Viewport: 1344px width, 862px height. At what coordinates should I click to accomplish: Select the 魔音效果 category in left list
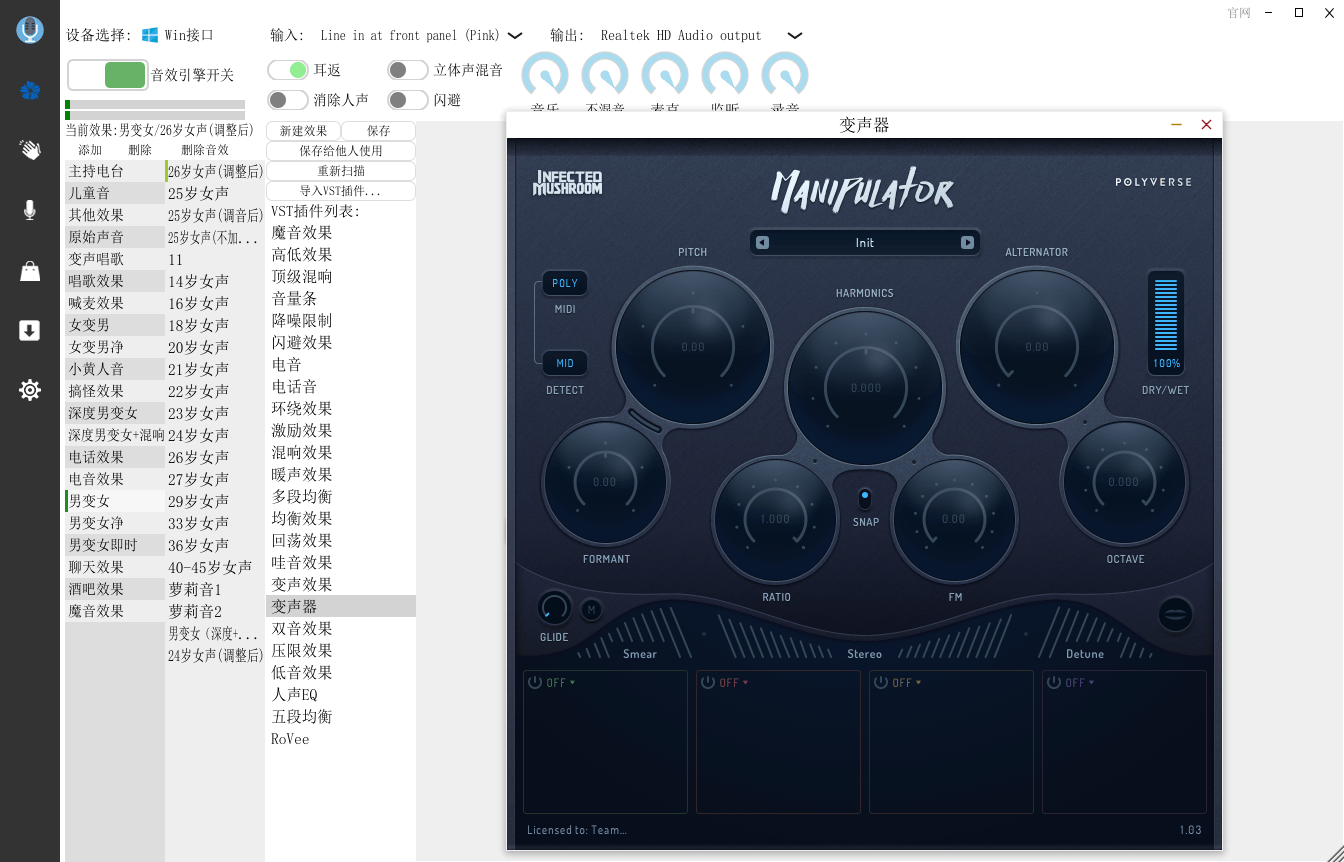click(x=115, y=611)
